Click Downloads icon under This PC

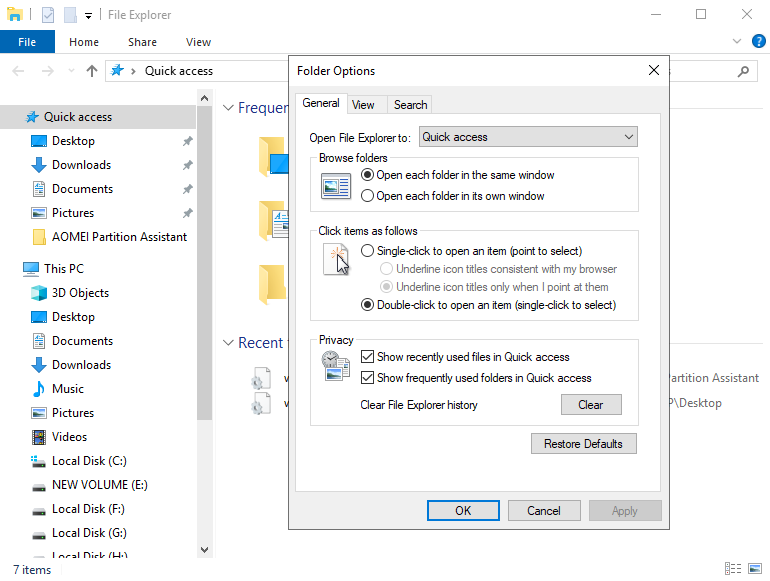pos(39,365)
